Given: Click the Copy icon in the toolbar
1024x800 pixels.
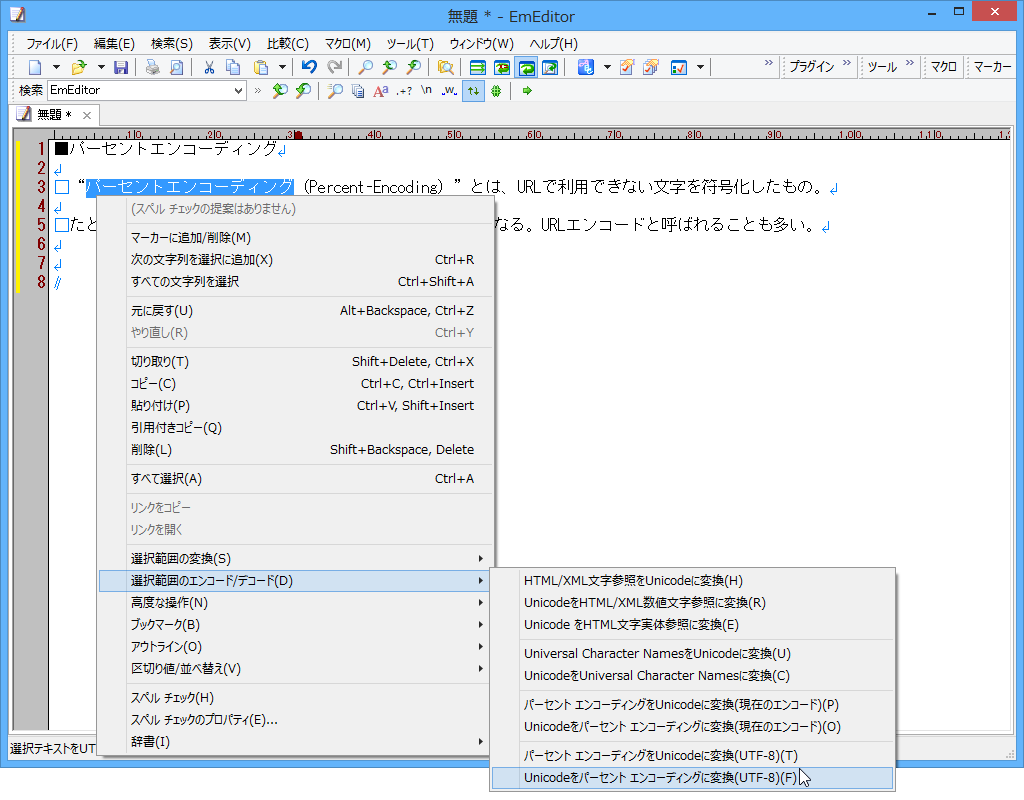Looking at the screenshot, I should pos(234,67).
